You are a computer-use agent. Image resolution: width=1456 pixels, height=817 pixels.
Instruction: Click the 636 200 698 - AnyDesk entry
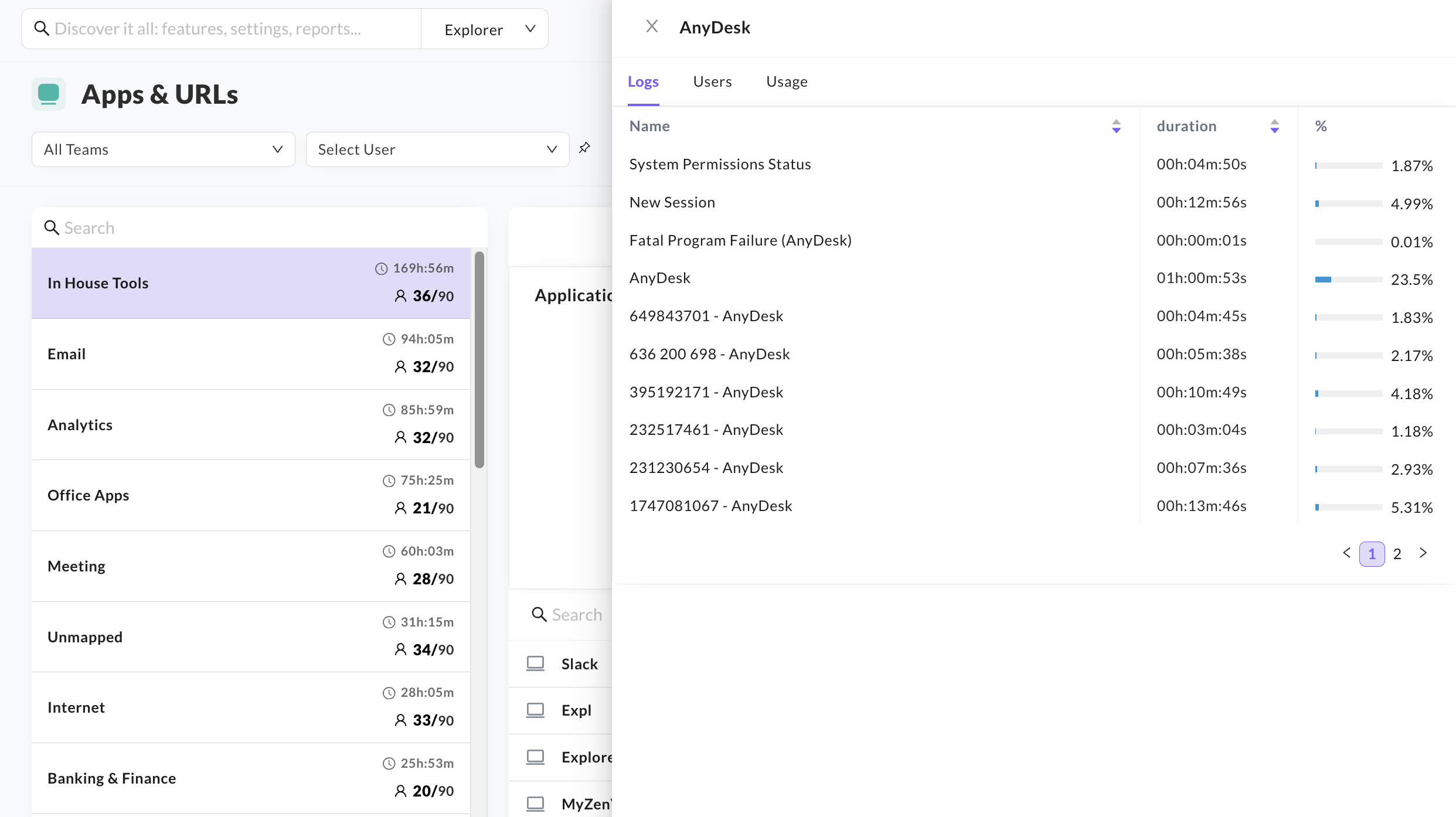coord(710,355)
